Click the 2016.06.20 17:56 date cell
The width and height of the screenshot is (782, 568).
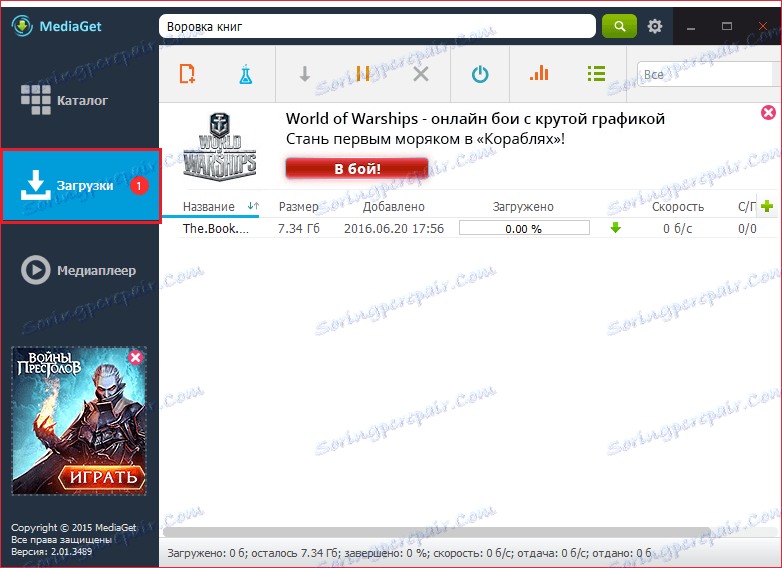click(x=394, y=228)
